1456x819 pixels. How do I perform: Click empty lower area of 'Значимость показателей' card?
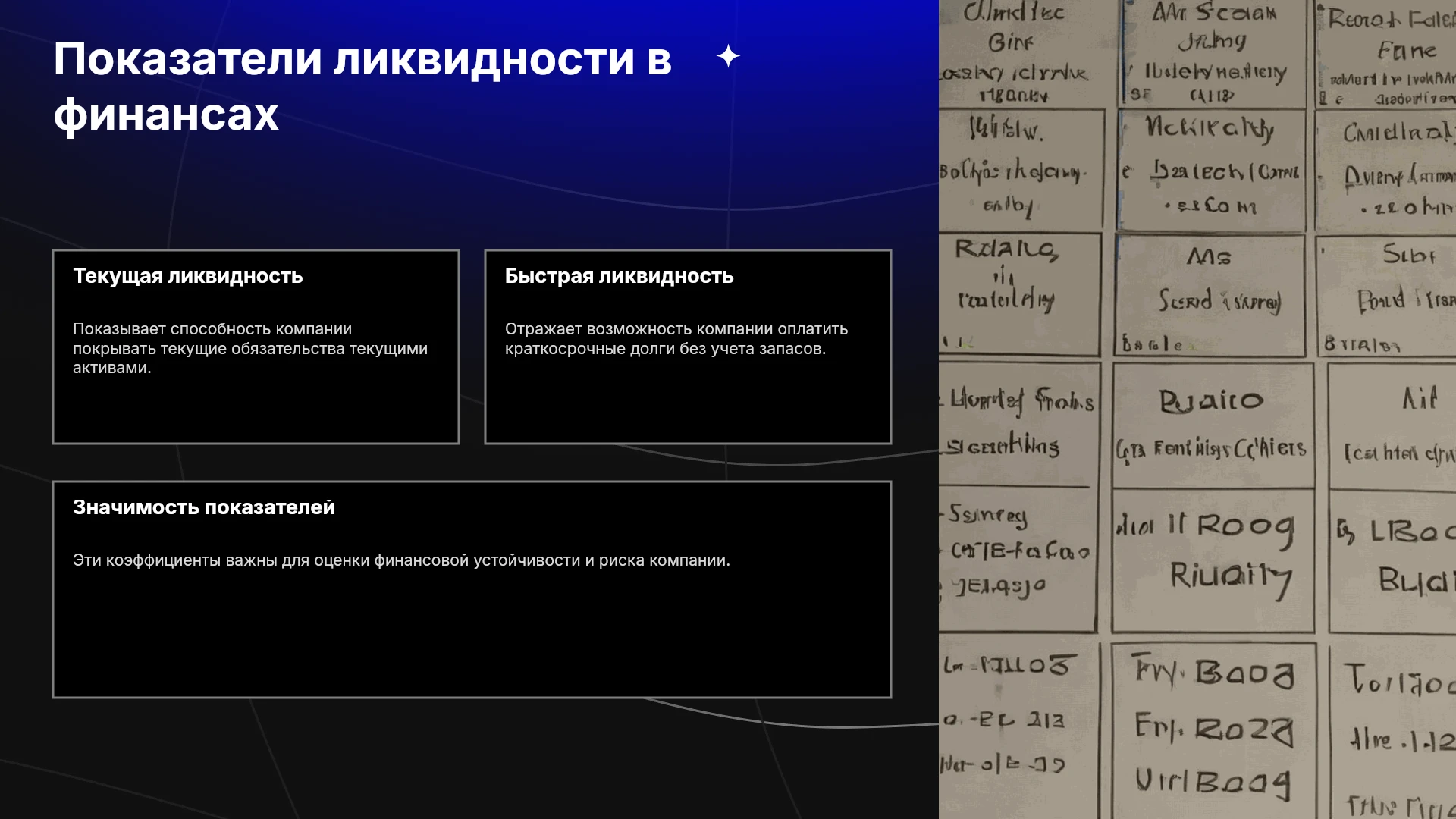pyautogui.click(x=472, y=637)
